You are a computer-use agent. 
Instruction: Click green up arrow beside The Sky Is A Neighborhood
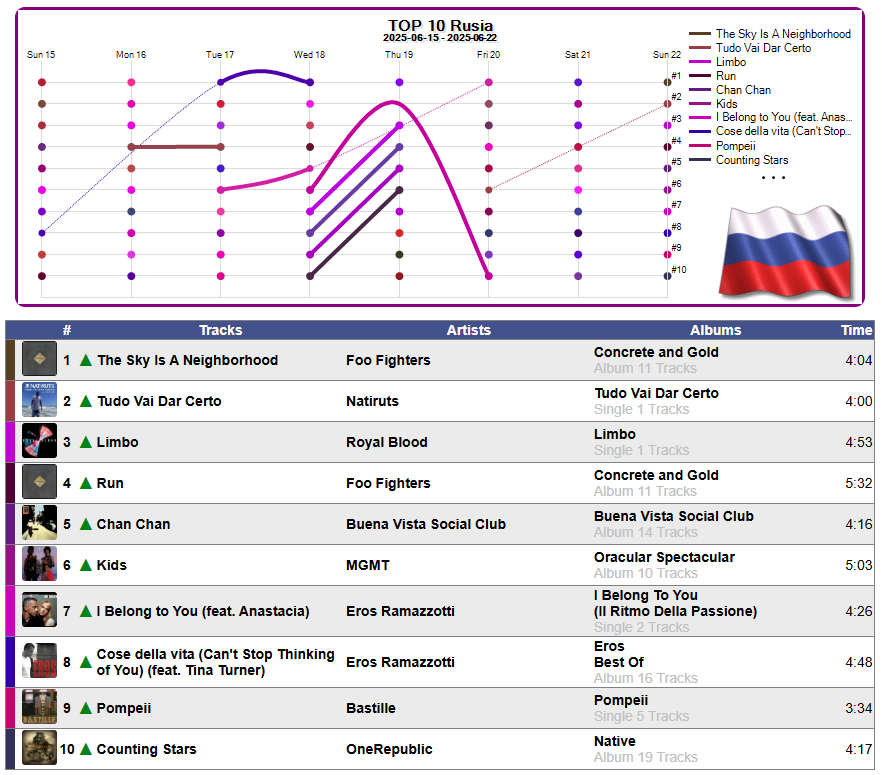(86, 360)
